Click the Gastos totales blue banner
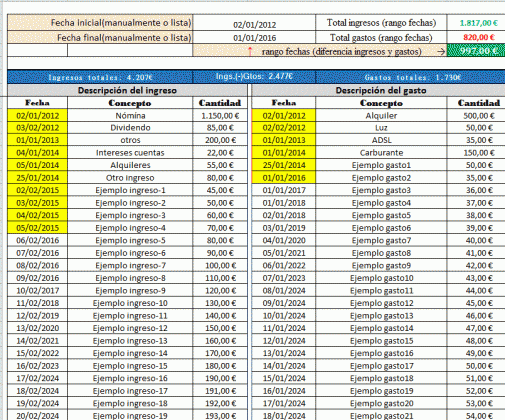Screen dimensions: 505x420 [x=411, y=77]
